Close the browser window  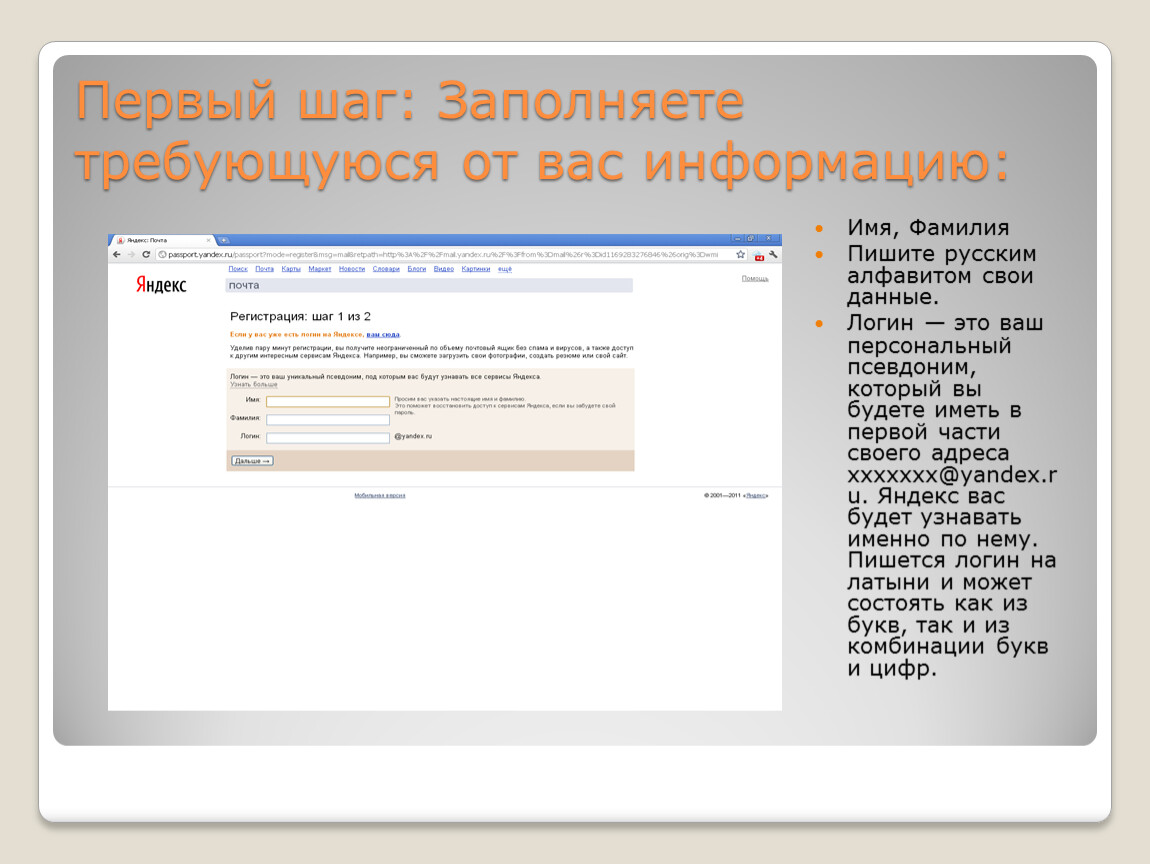pyautogui.click(x=769, y=238)
